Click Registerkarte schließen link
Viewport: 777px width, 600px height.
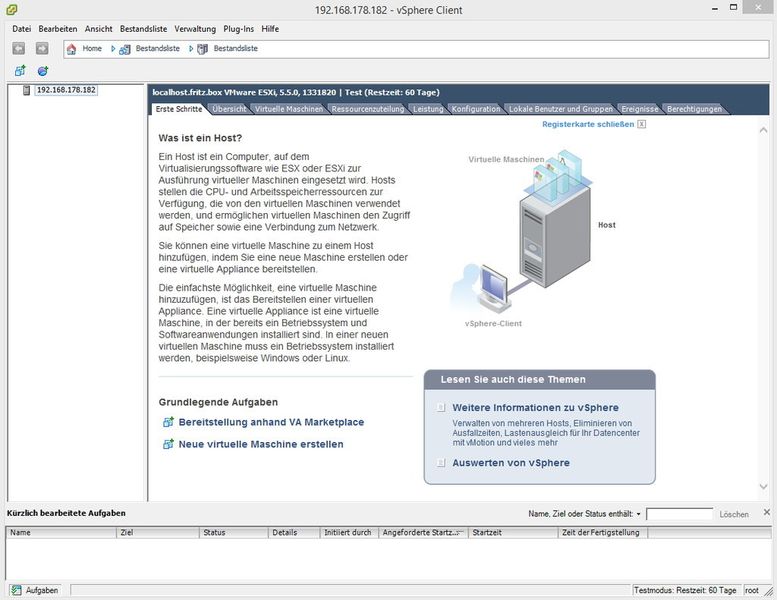coord(588,124)
